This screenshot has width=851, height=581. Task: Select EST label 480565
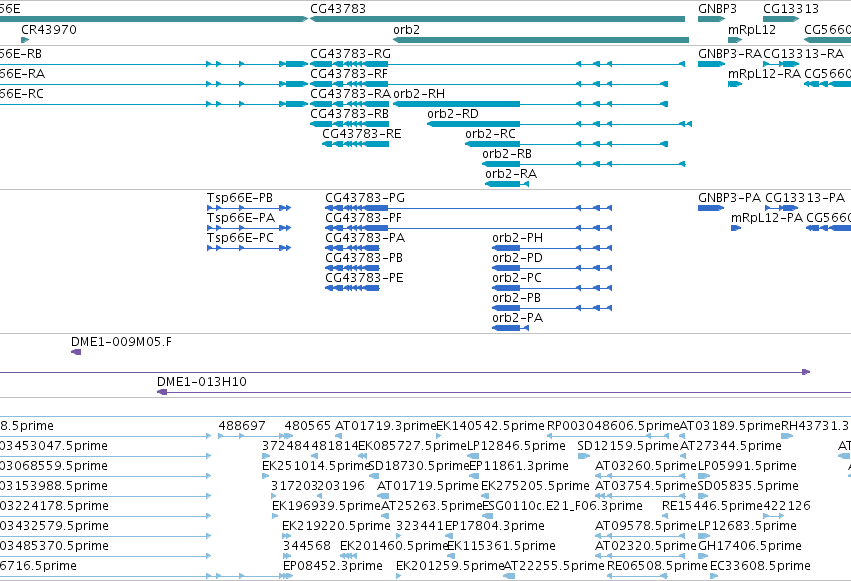click(x=307, y=426)
